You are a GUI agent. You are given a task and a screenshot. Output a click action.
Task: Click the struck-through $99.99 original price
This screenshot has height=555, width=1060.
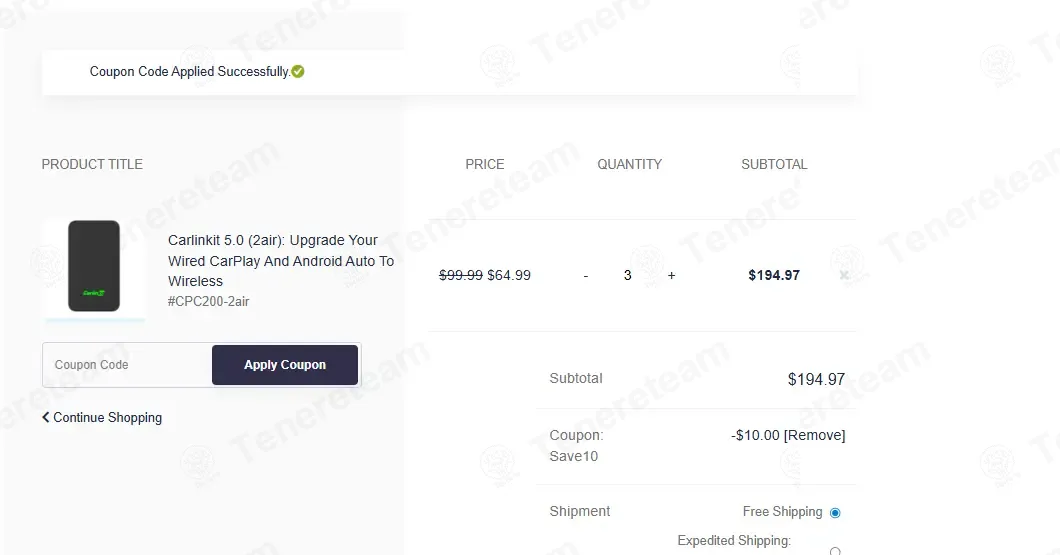pyautogui.click(x=461, y=275)
